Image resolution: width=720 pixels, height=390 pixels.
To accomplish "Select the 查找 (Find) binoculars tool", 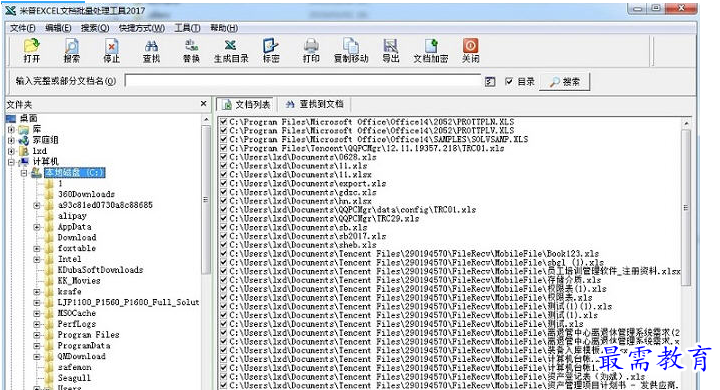I will coord(152,51).
